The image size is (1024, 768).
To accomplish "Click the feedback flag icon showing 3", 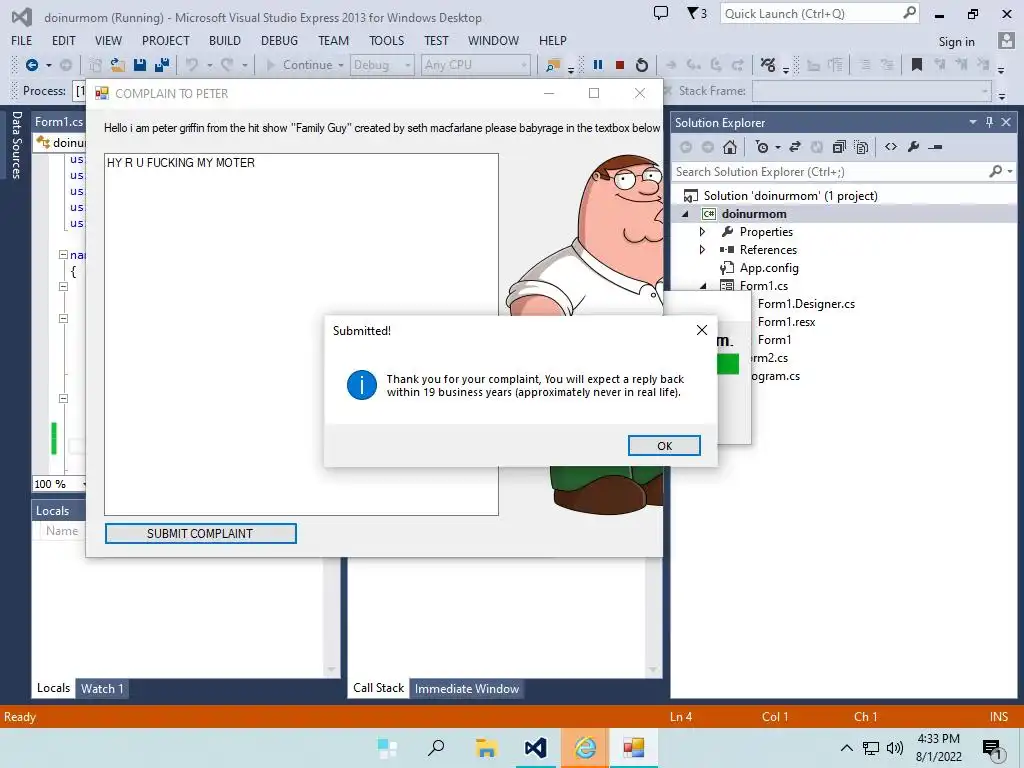I will tap(697, 13).
